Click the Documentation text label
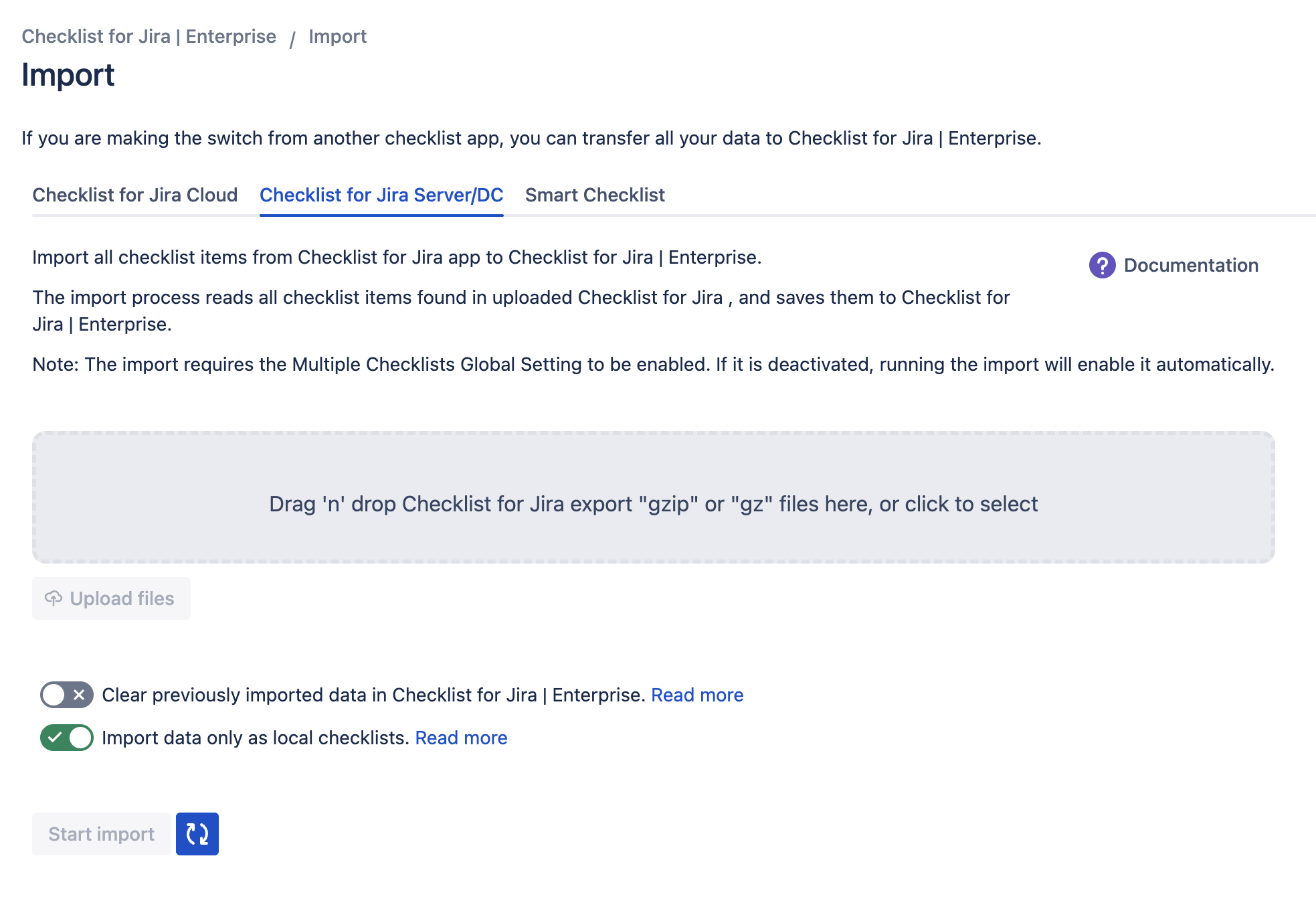Screen dimensions: 1316x923 pos(1191,265)
